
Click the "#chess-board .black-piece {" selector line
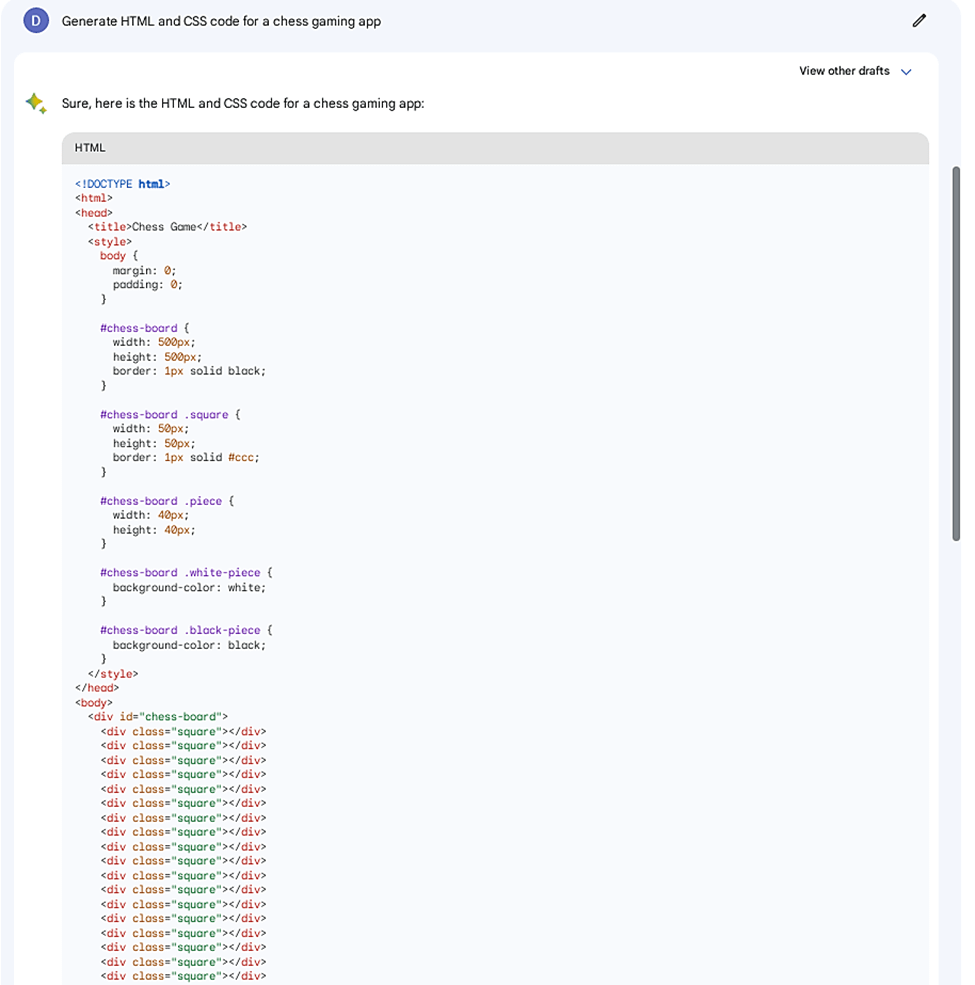click(x=187, y=630)
